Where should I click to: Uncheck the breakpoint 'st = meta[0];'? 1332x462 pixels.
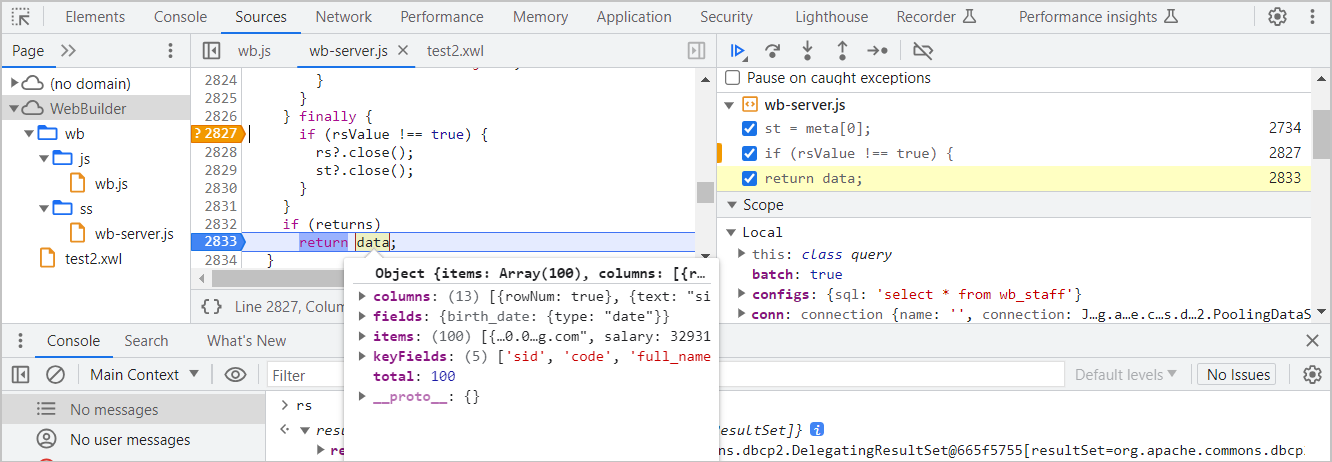pyautogui.click(x=749, y=128)
